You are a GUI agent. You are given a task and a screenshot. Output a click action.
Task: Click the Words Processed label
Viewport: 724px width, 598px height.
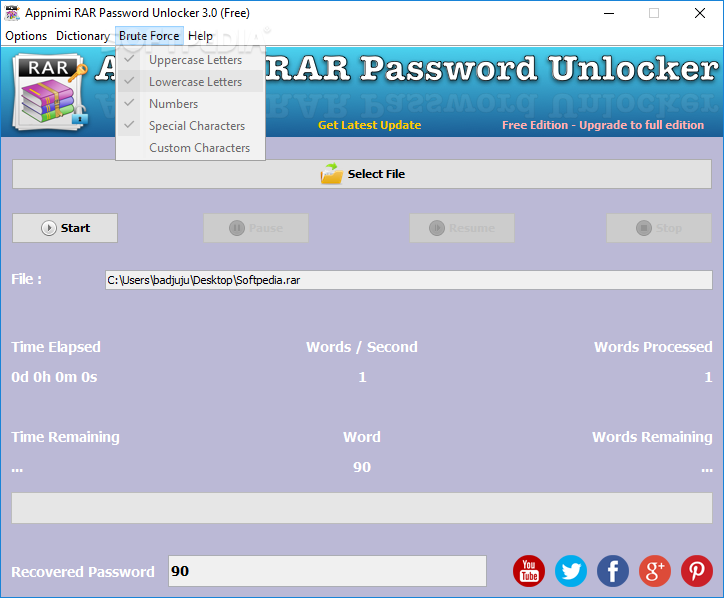coord(653,347)
